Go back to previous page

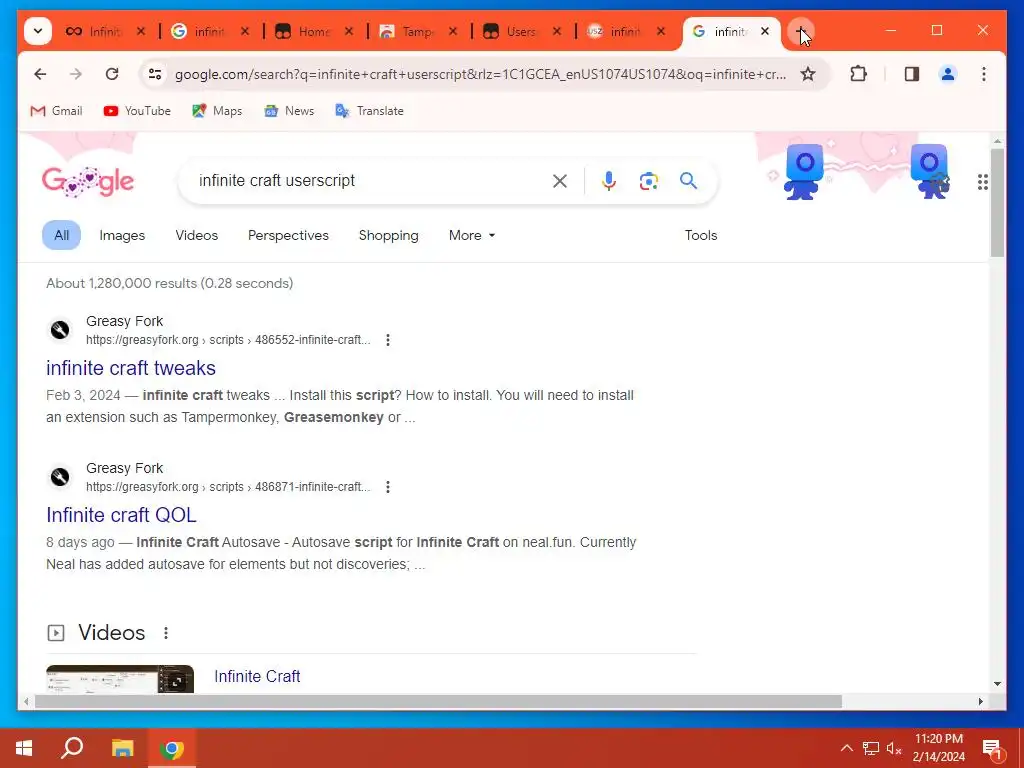point(40,74)
